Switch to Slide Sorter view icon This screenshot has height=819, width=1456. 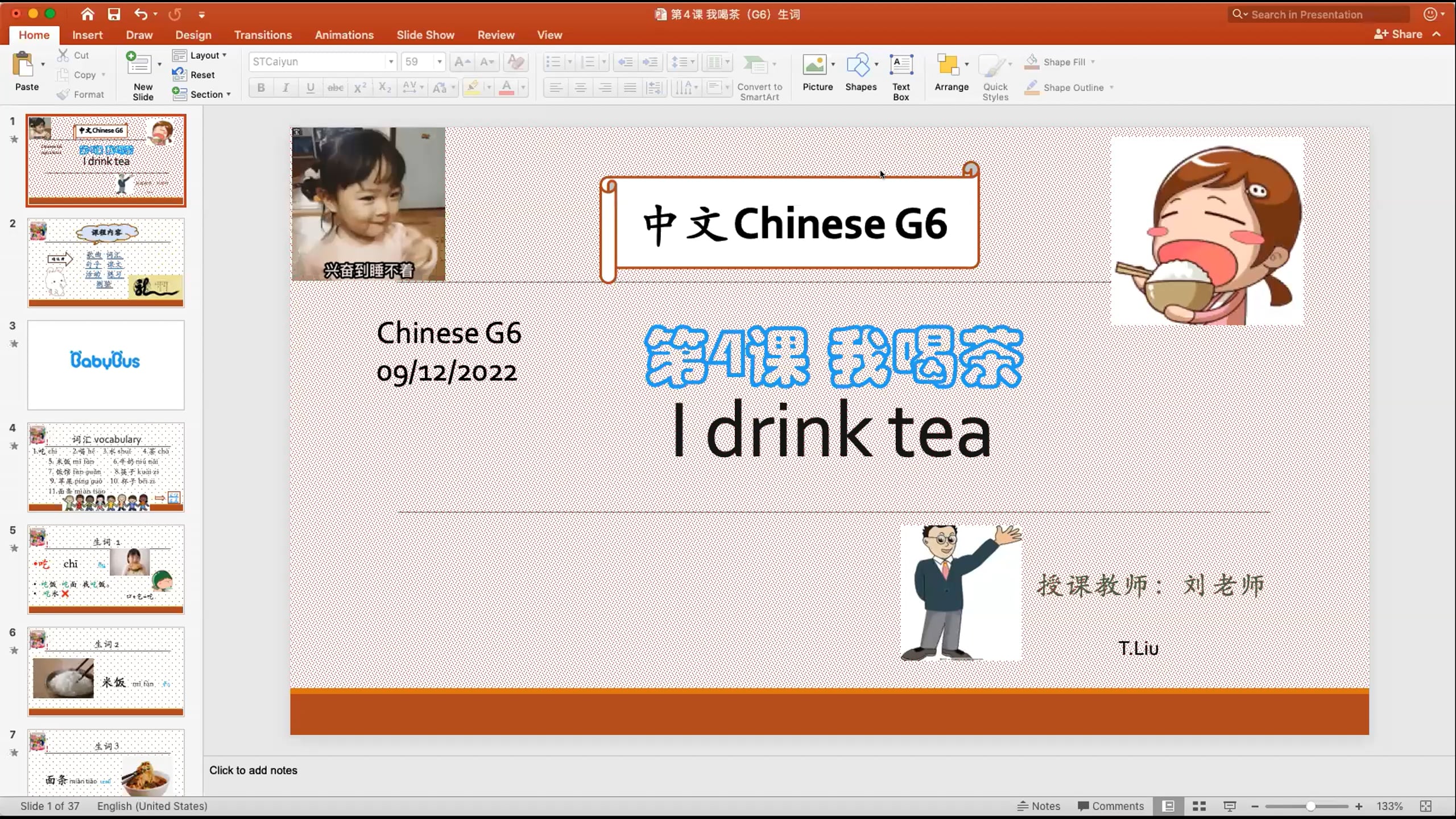[1199, 806]
